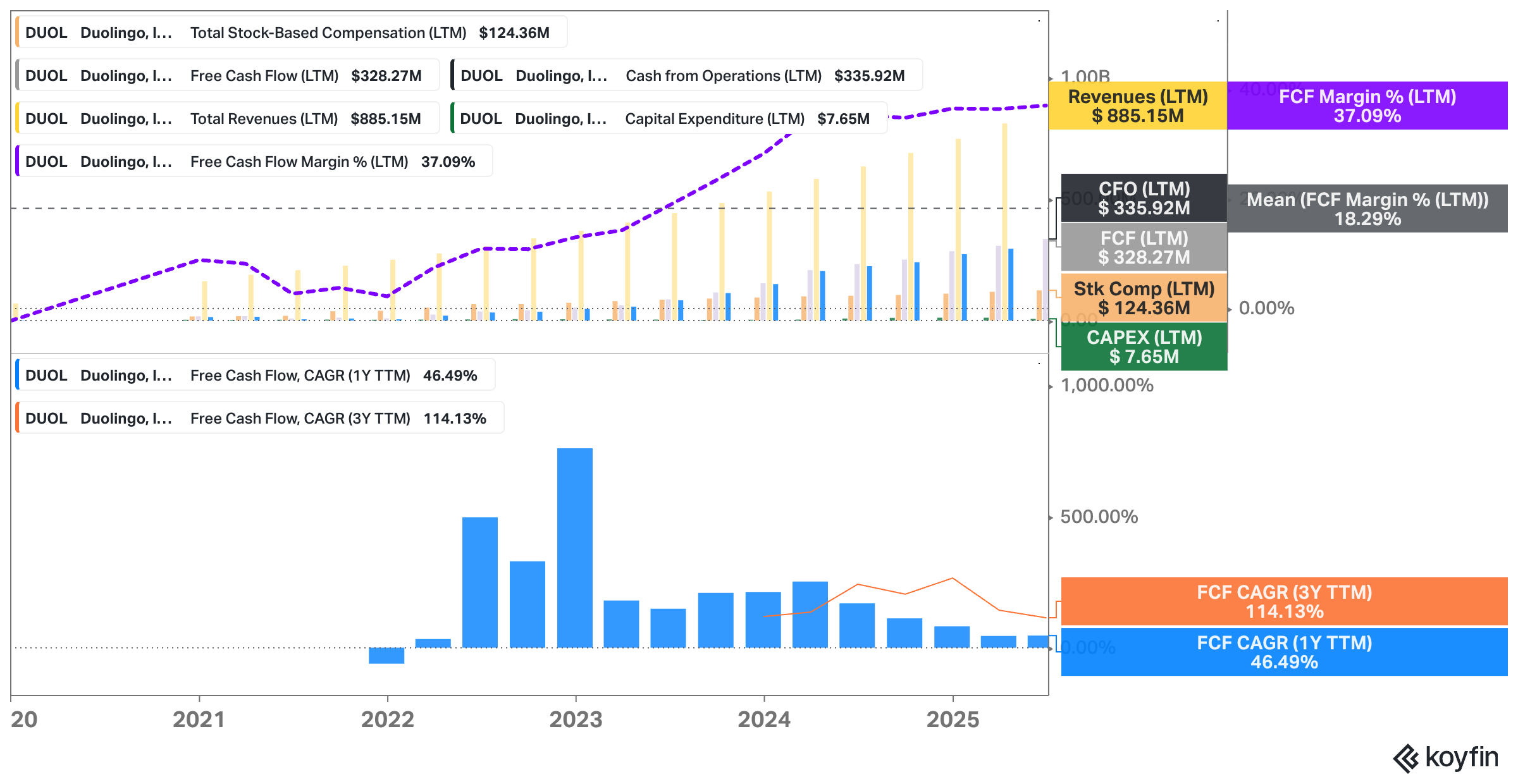Click the 2025 tick on time axis

tap(953, 719)
